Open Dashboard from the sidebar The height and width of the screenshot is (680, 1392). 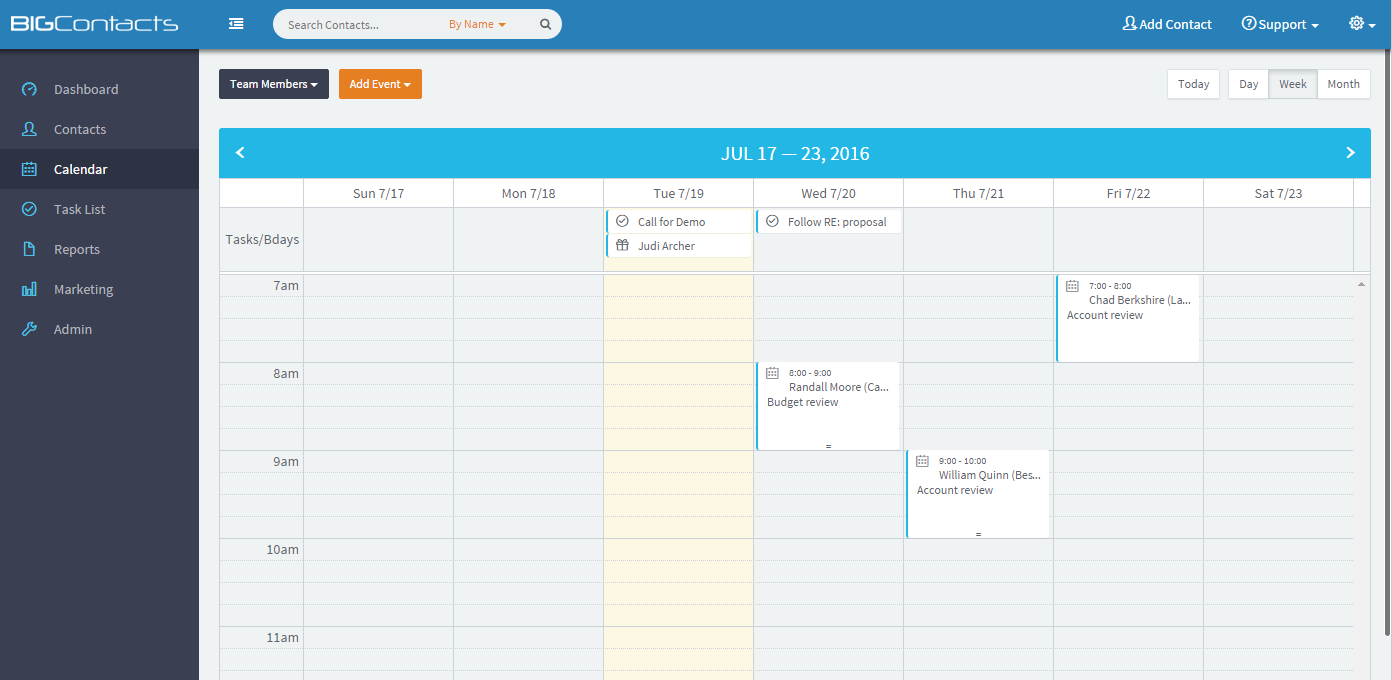86,89
